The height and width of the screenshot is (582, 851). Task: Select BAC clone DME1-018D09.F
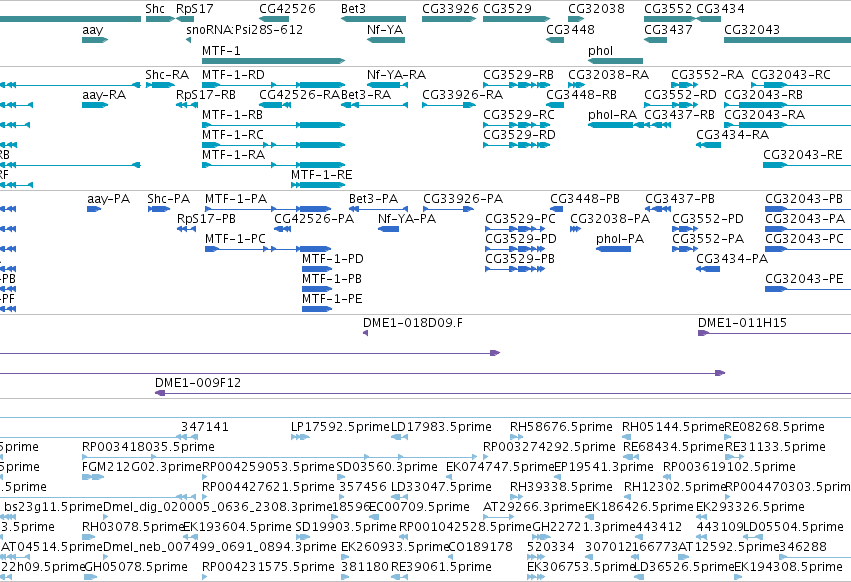point(365,333)
